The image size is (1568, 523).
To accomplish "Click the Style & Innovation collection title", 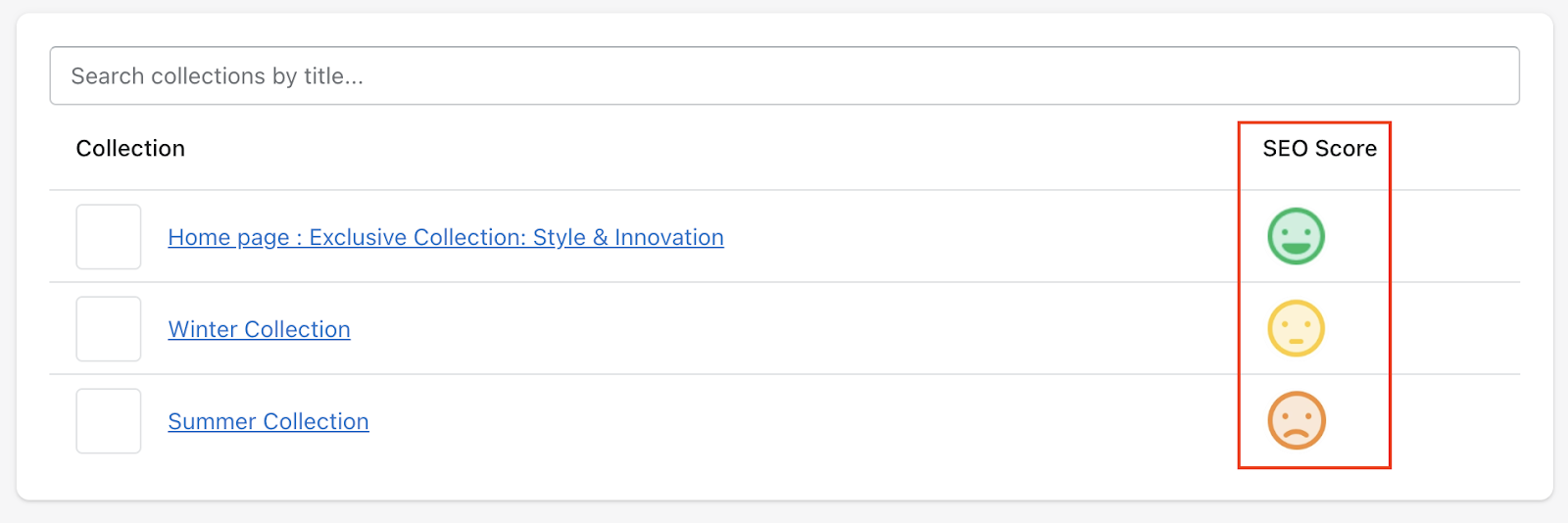I will [446, 237].
